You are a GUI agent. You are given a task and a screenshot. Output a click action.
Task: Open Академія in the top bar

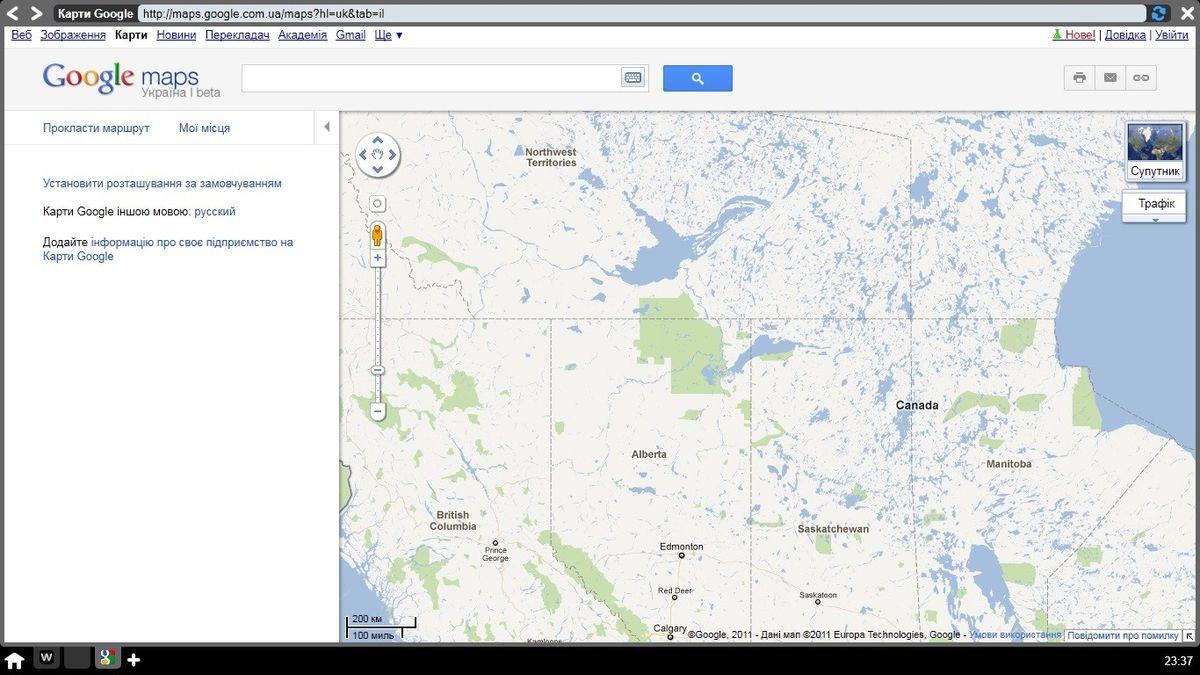[302, 35]
